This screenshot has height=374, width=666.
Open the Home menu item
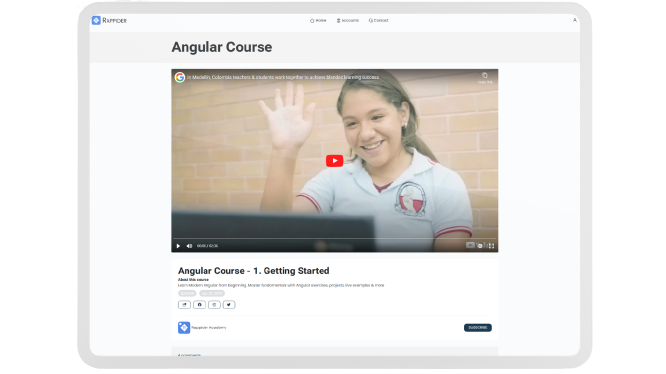pos(318,20)
